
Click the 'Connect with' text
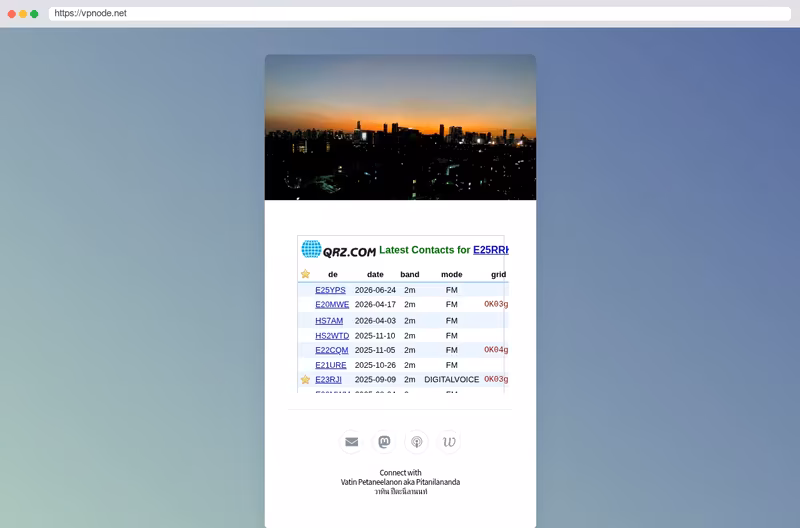[x=401, y=473]
